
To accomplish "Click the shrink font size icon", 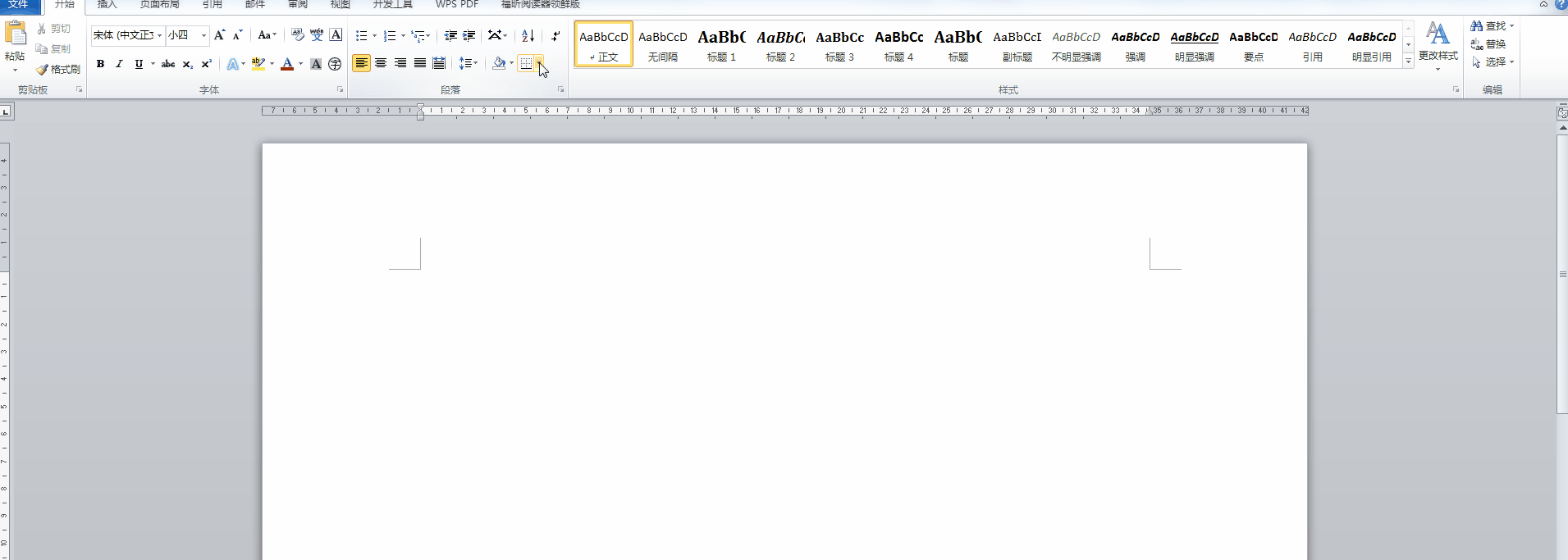I will tap(237, 35).
